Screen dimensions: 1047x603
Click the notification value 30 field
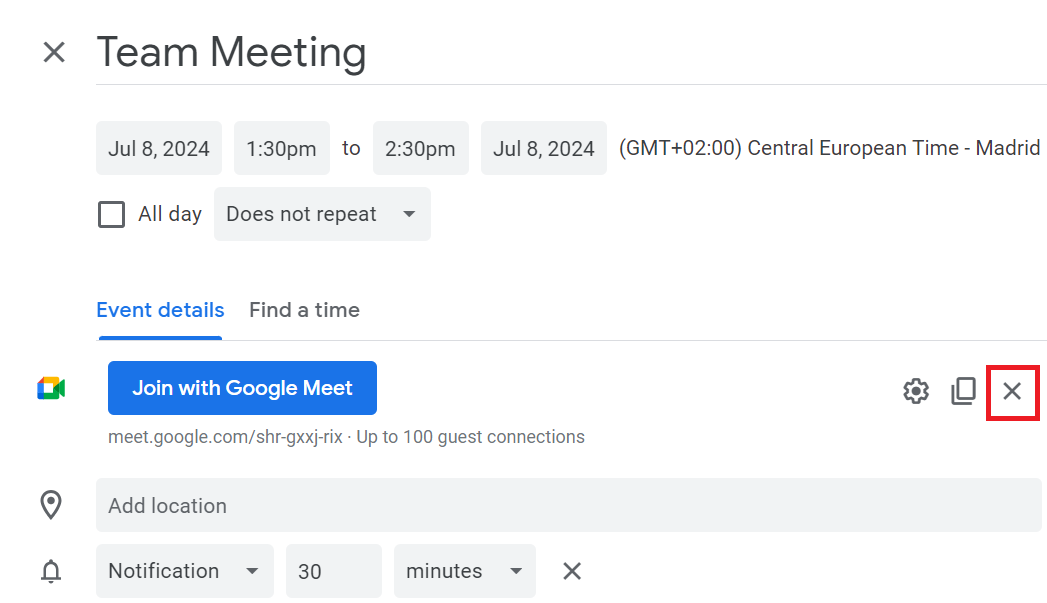333,571
